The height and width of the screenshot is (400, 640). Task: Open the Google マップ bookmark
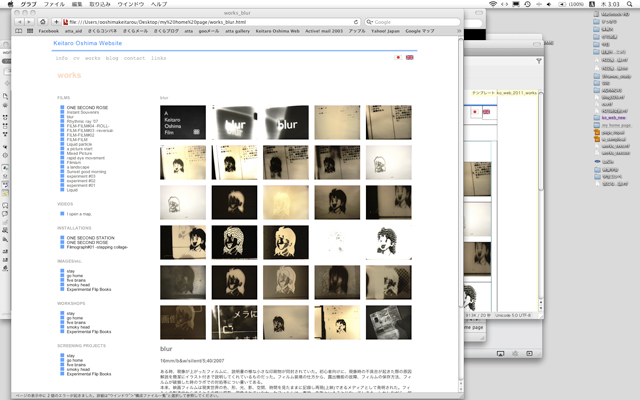point(420,31)
